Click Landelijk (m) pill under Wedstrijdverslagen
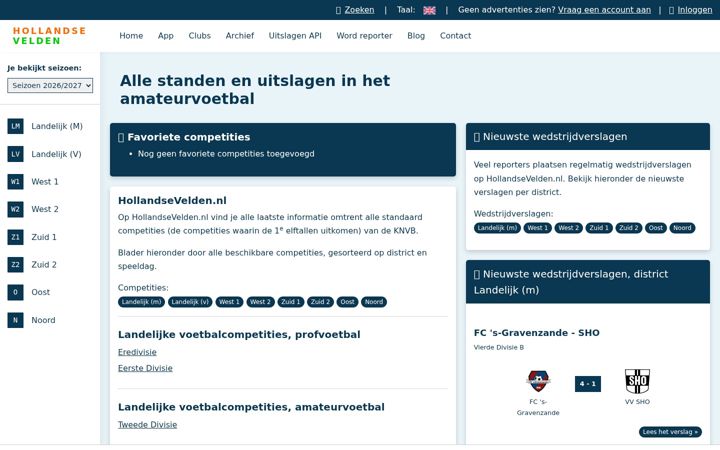This screenshot has height=450, width=720. coord(497,228)
